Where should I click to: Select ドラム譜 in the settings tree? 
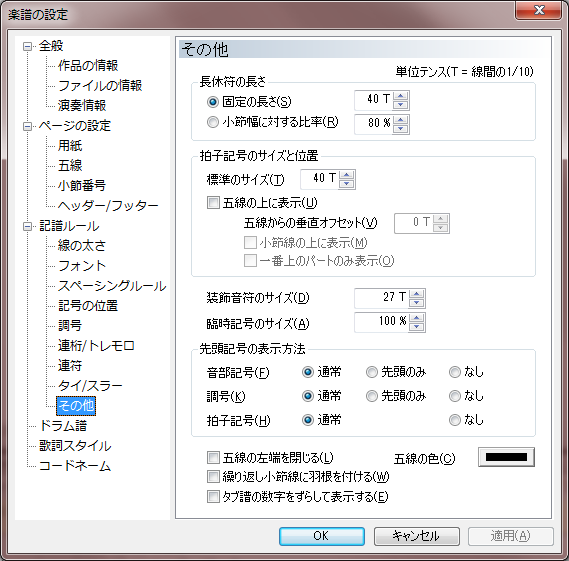[63, 425]
